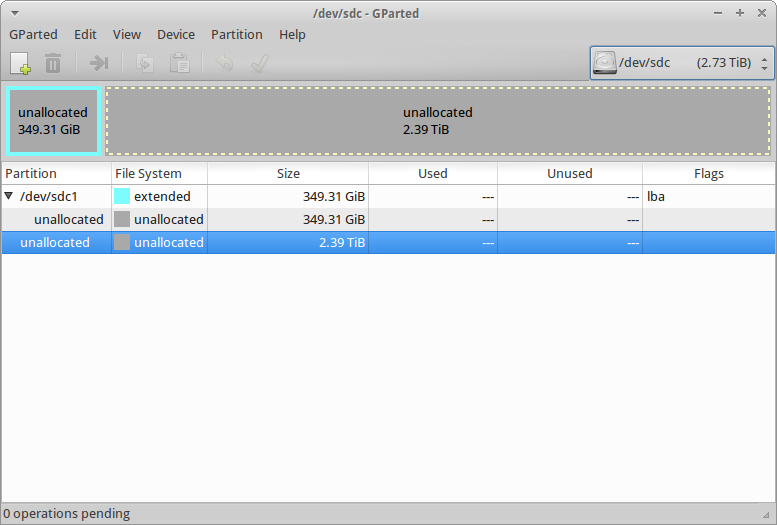This screenshot has width=777, height=525.
Task: Click the 'lba' flag in /dev/sdc1 row
Action: click(x=656, y=196)
